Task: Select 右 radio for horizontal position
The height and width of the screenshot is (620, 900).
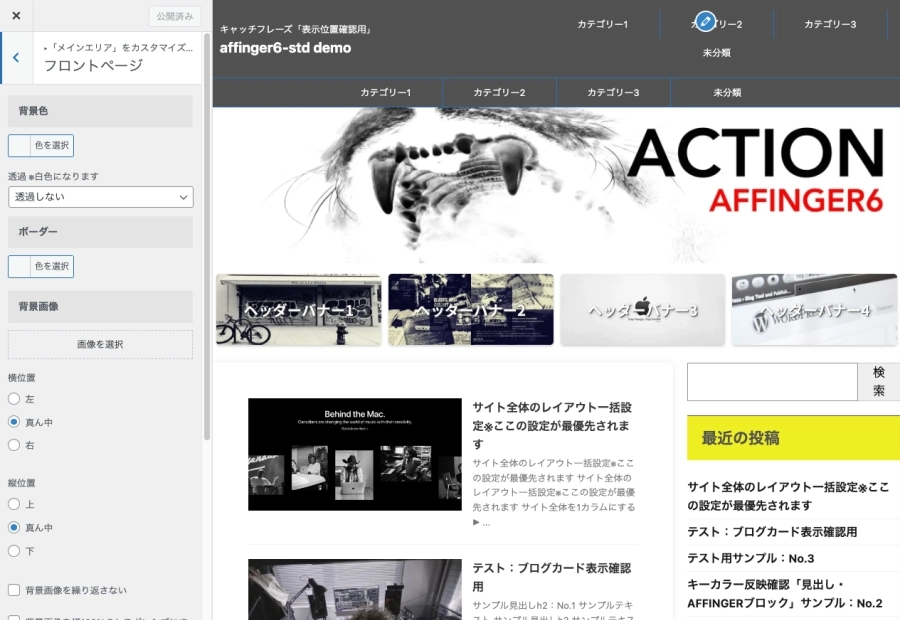Action: 14,445
